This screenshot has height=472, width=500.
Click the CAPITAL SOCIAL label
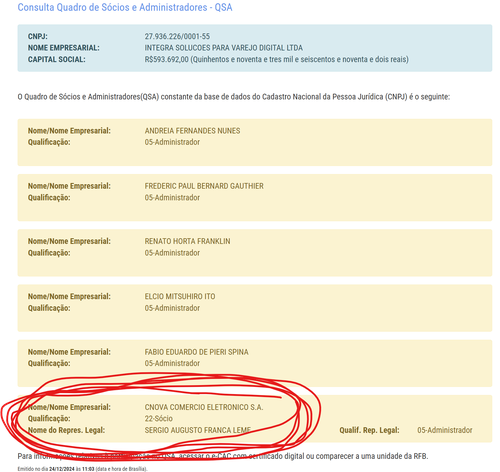[57, 59]
